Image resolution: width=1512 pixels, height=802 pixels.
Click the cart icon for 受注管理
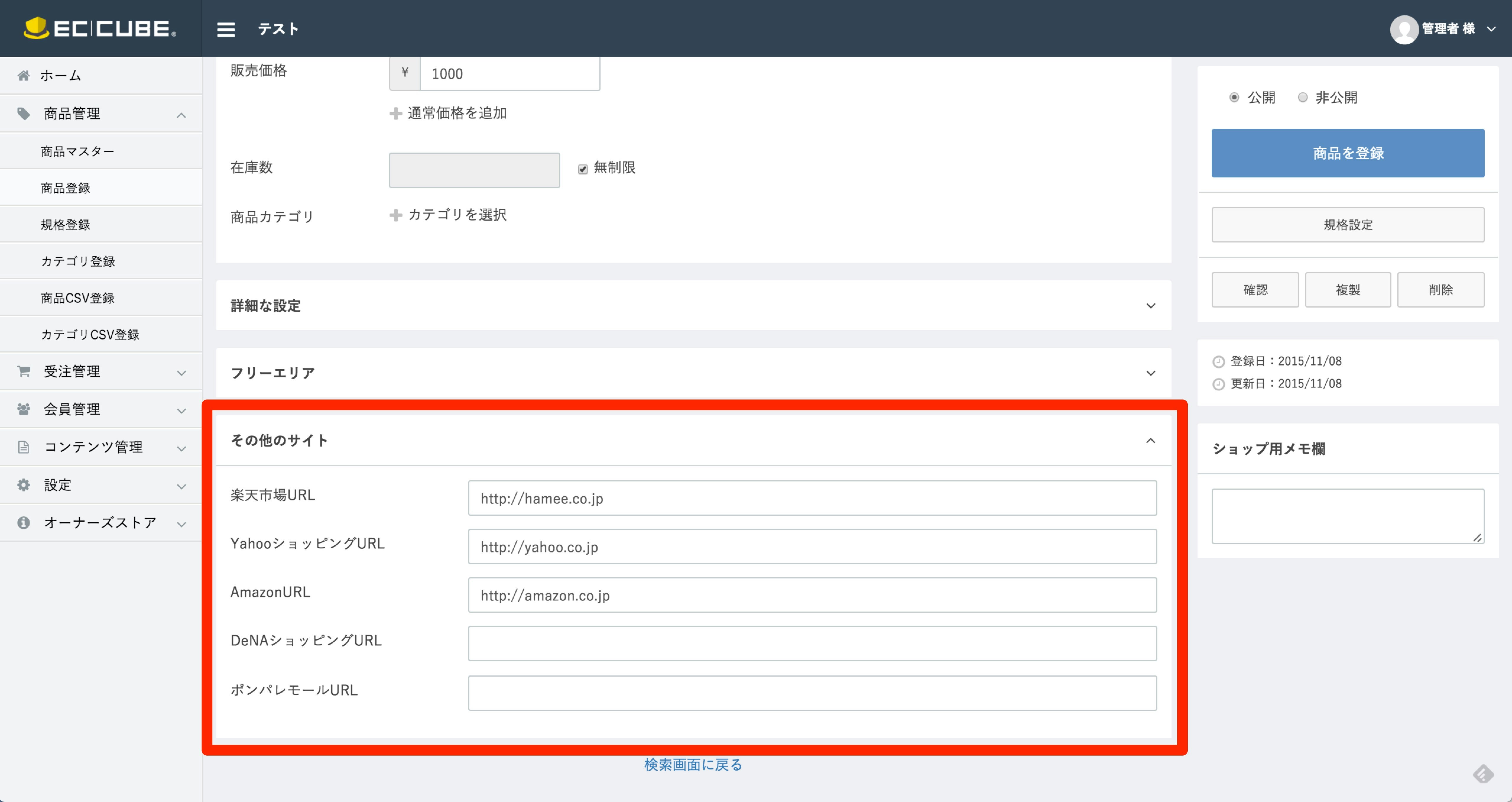(23, 371)
